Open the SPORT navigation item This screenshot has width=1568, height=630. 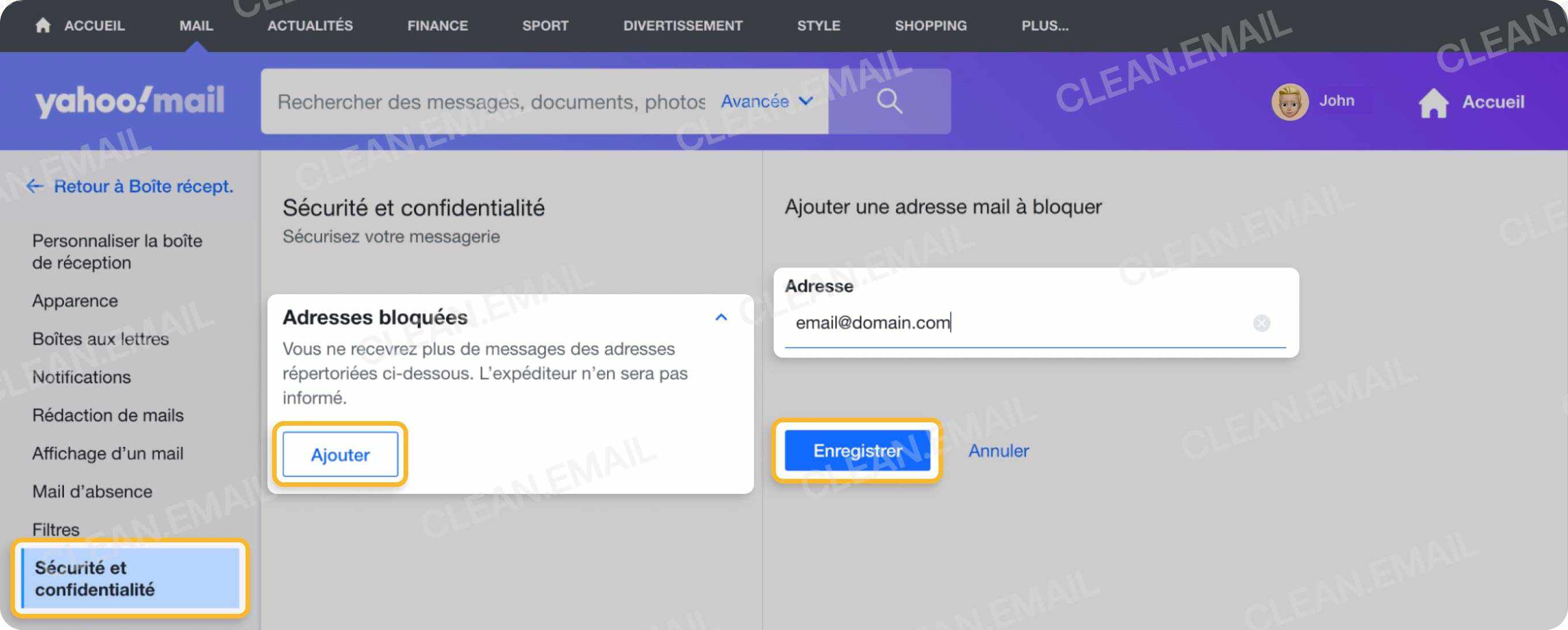[x=545, y=25]
